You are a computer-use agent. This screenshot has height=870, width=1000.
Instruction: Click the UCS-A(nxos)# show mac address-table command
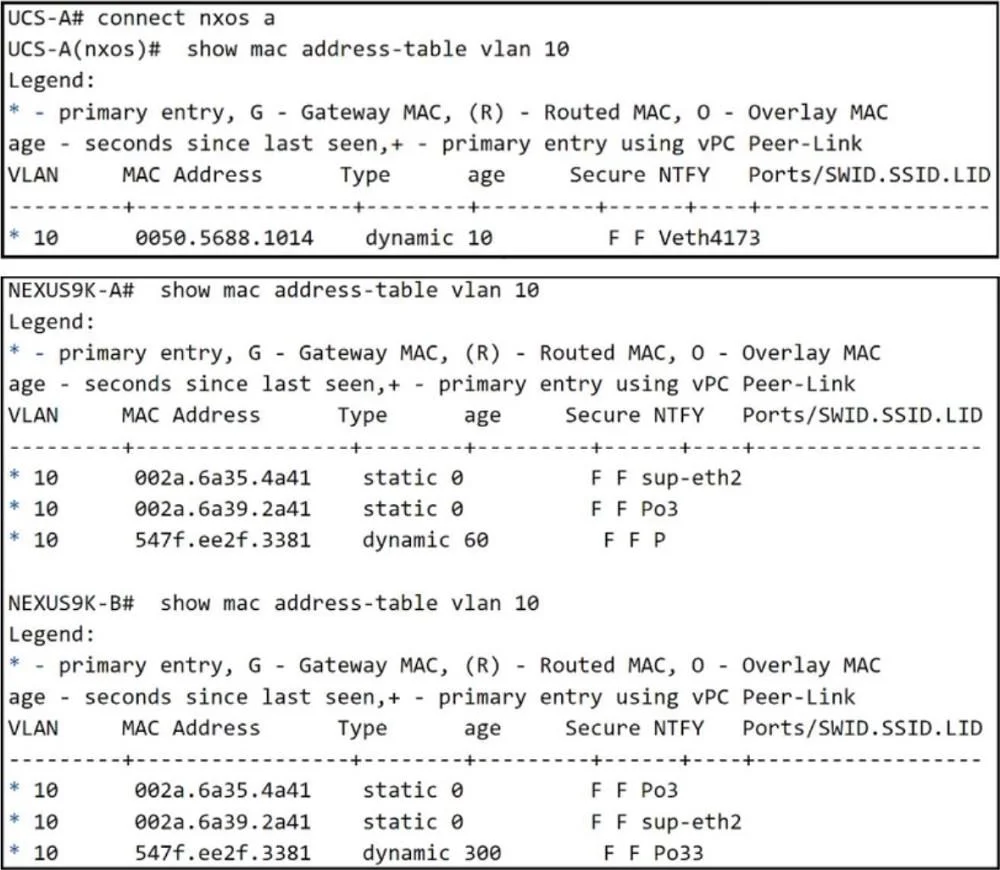tap(288, 49)
